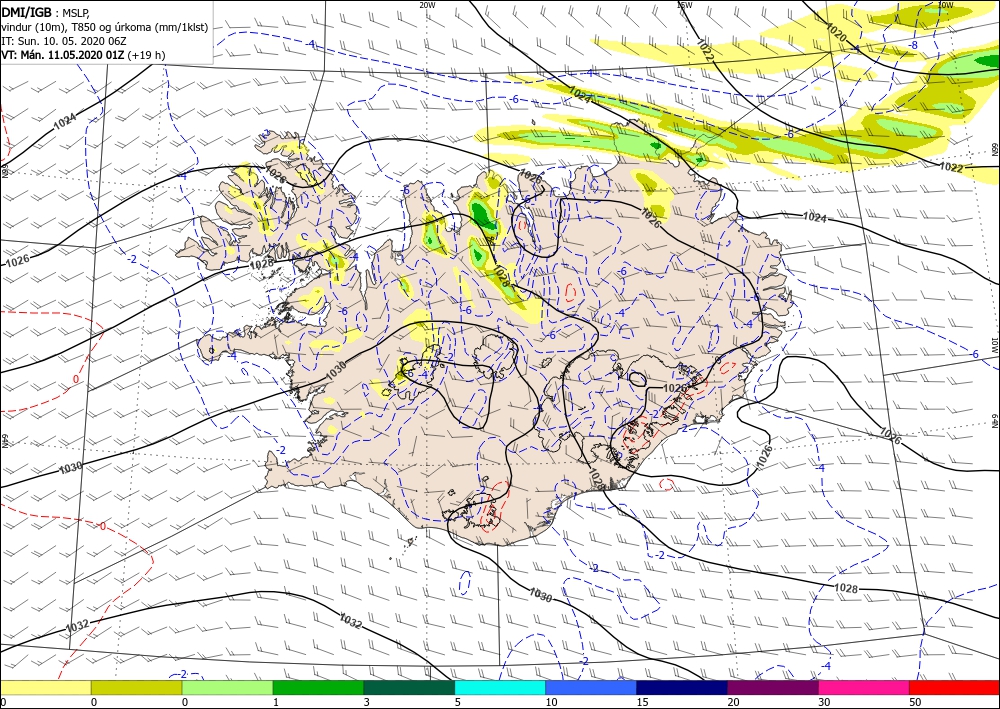Click the "VT: Mán. 11.05.2020 01Z (+19 h)" line

click(83, 55)
